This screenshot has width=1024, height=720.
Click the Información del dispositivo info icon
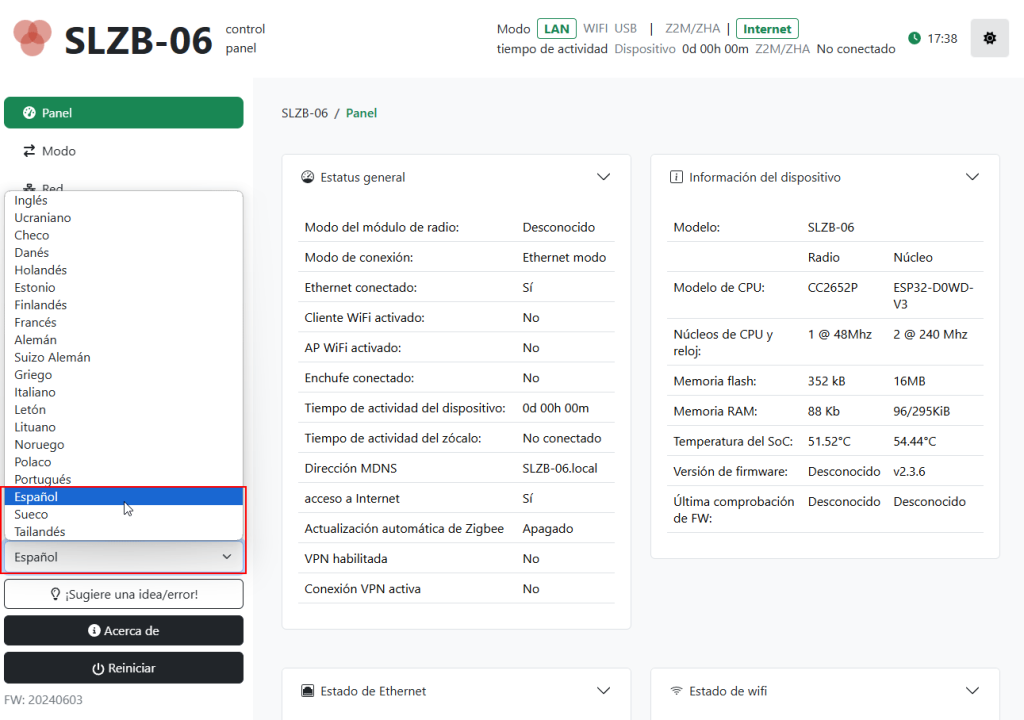[676, 177]
